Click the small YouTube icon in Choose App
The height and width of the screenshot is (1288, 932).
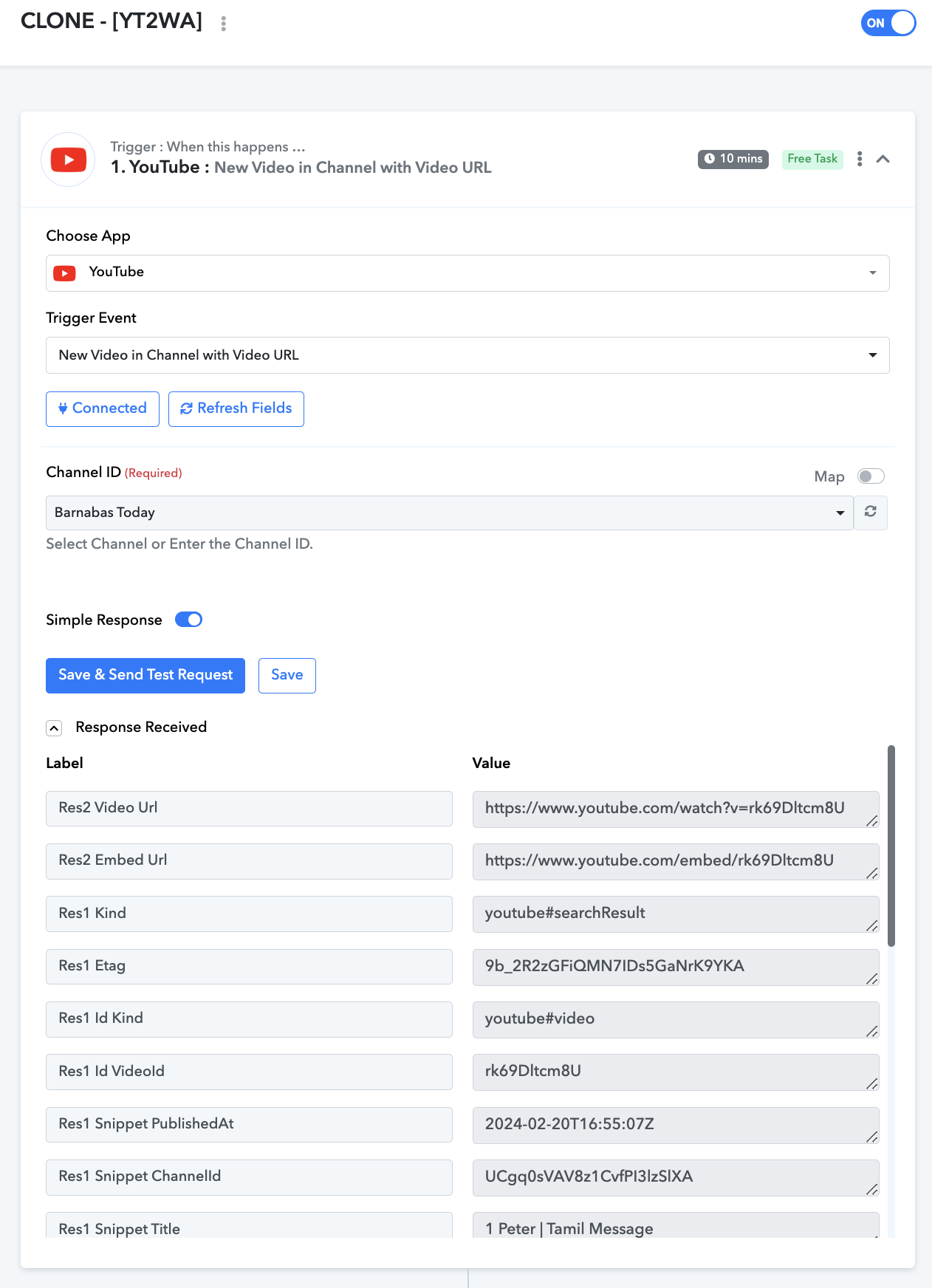point(65,274)
